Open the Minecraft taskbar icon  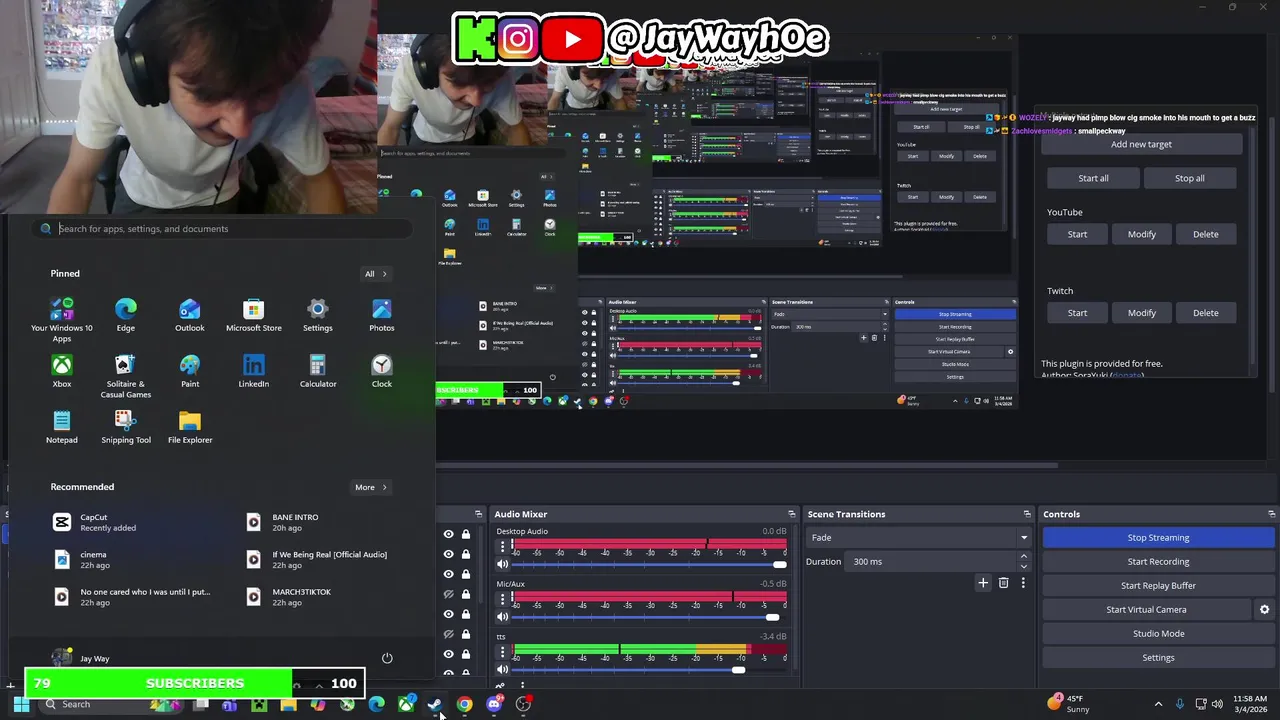pyautogui.click(x=259, y=704)
